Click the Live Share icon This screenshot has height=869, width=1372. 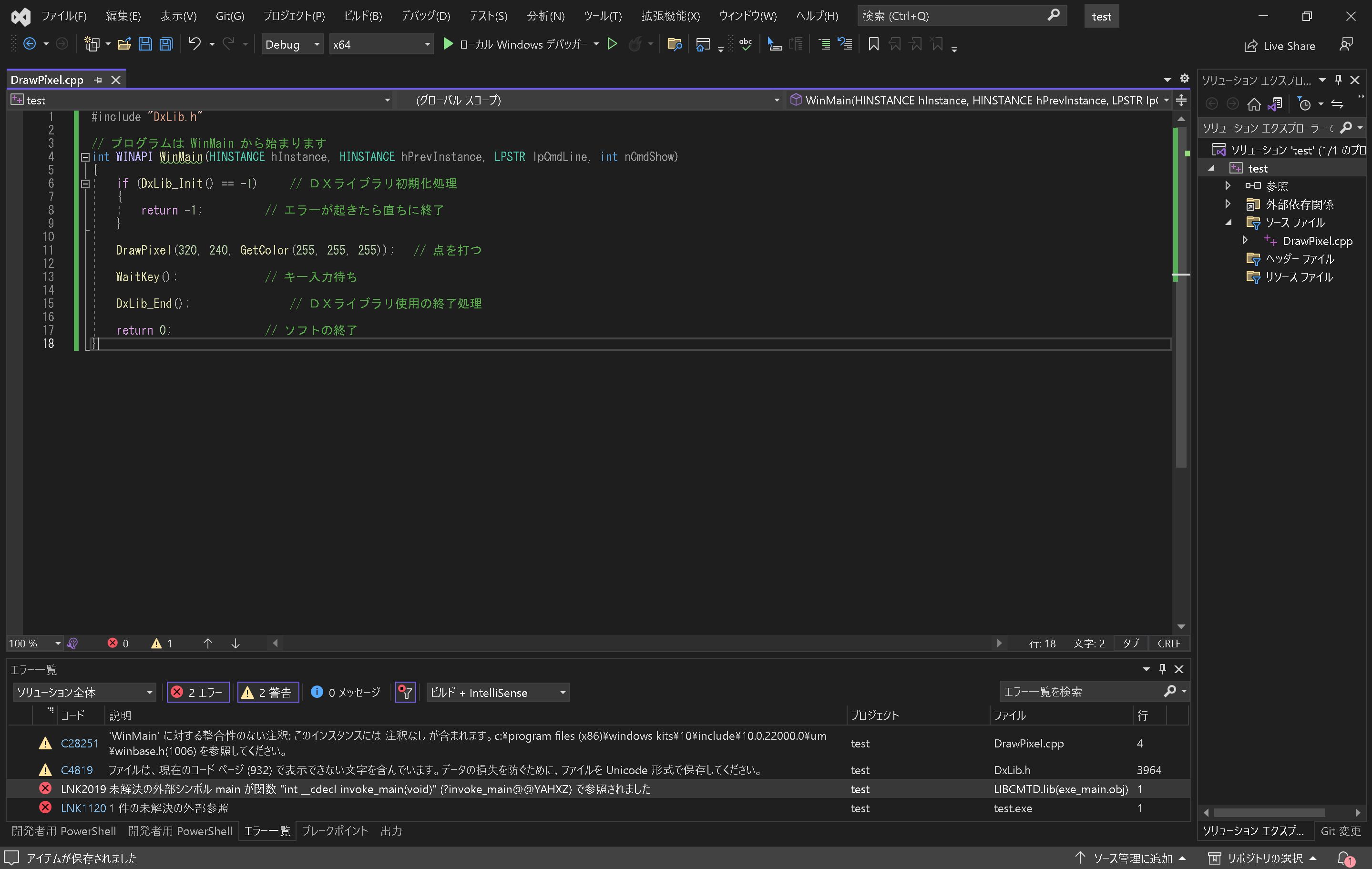[x=1250, y=44]
